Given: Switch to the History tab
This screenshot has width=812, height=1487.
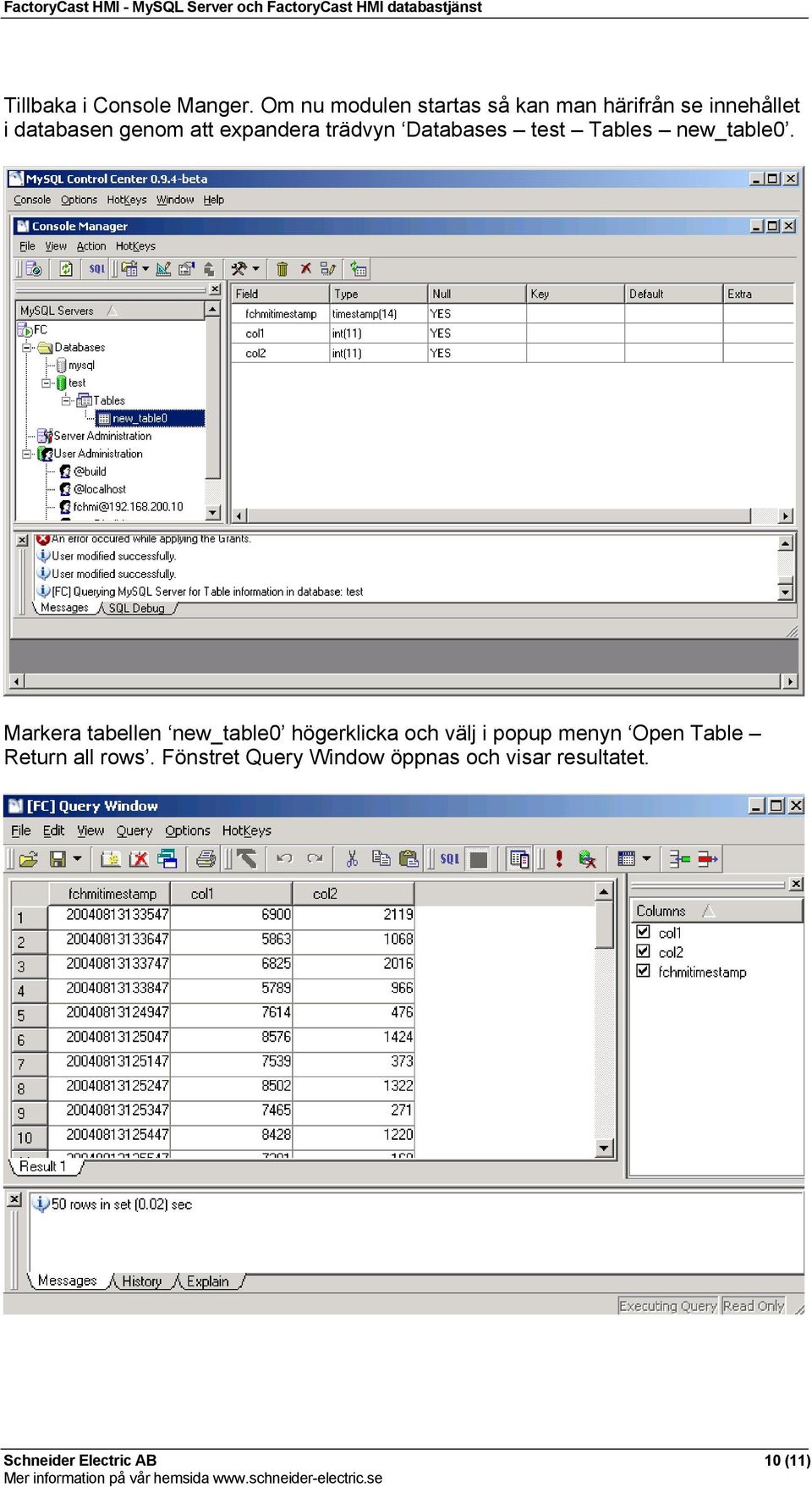Looking at the screenshot, I should coord(142,1281).
